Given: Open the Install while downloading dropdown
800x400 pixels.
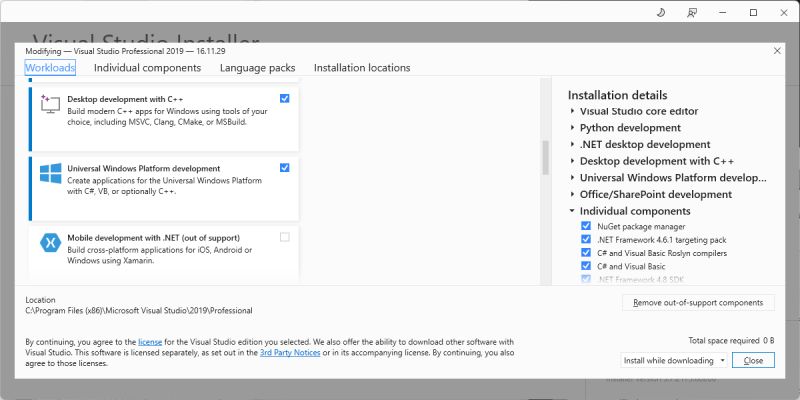Looking at the screenshot, I should [x=673, y=360].
